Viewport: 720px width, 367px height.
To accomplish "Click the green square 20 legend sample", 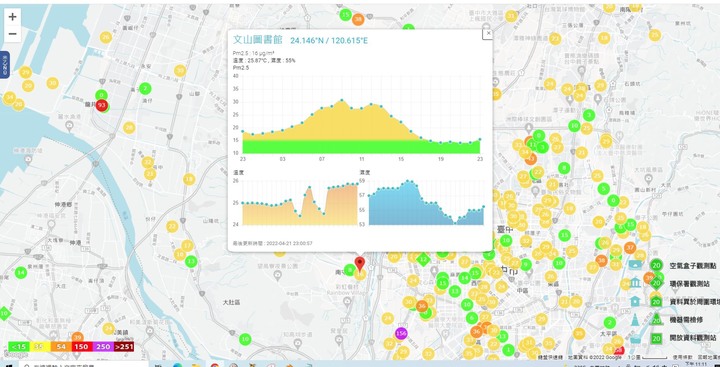I will coord(657,339).
